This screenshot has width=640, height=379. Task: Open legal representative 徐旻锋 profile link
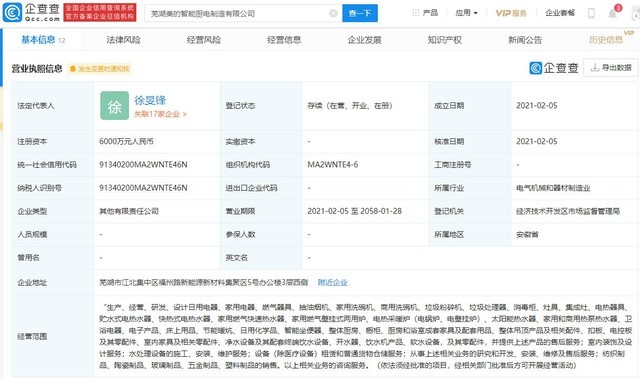tap(150, 100)
